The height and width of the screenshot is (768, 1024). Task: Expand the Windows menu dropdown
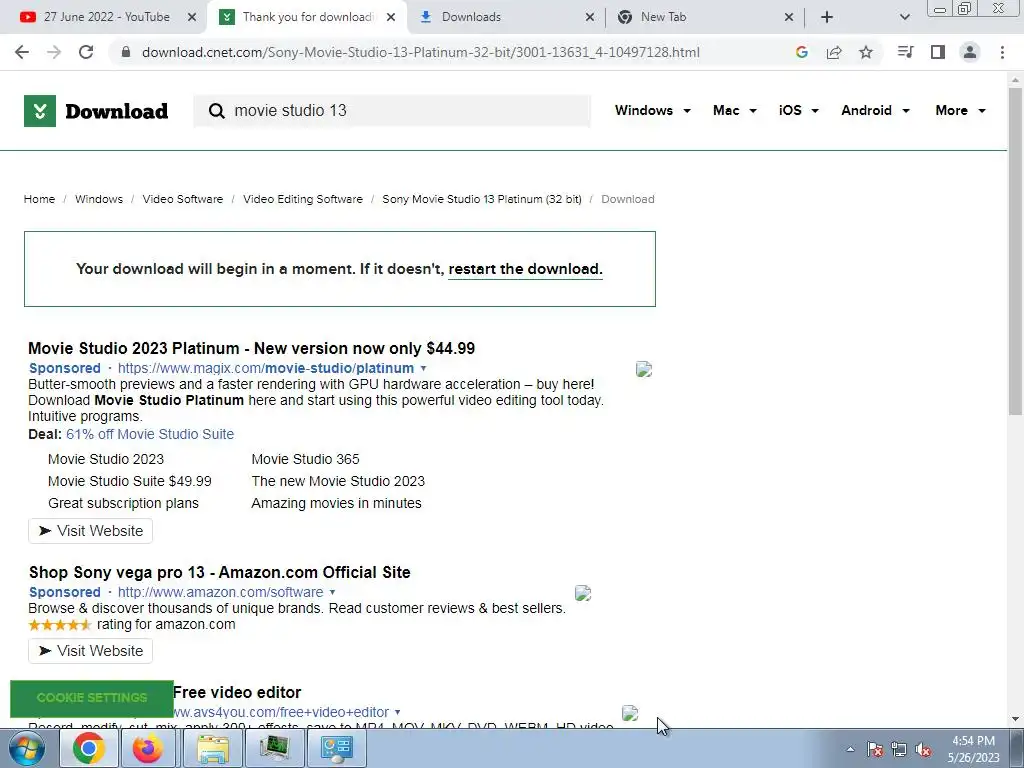click(x=652, y=110)
